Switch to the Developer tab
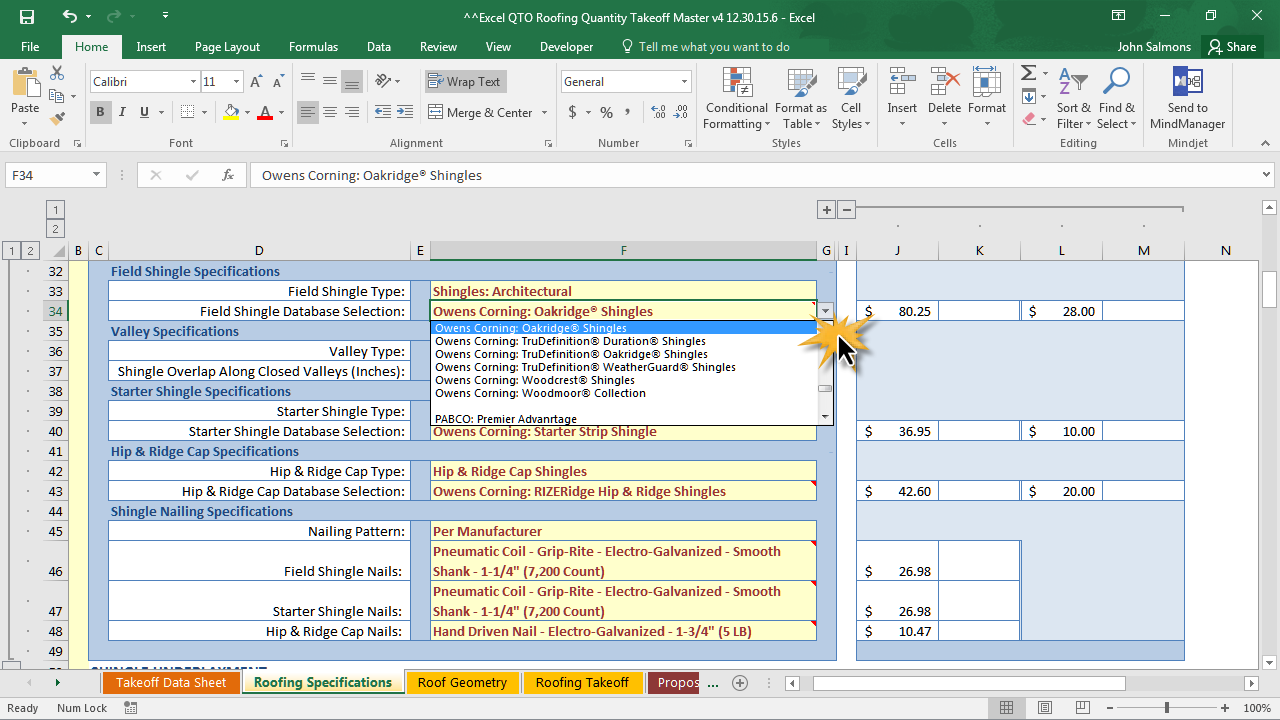1280x720 pixels. coord(566,47)
